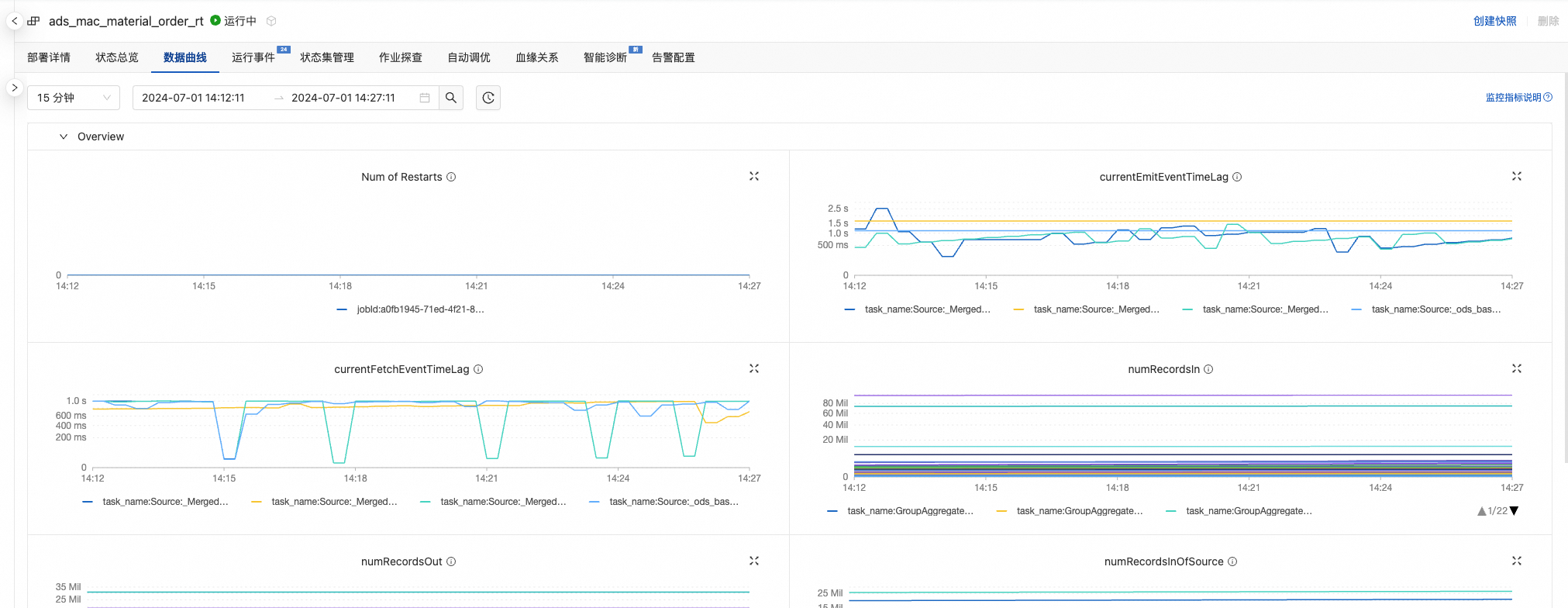
Task: Click info icon beside Num of Restarts
Action: 451,177
